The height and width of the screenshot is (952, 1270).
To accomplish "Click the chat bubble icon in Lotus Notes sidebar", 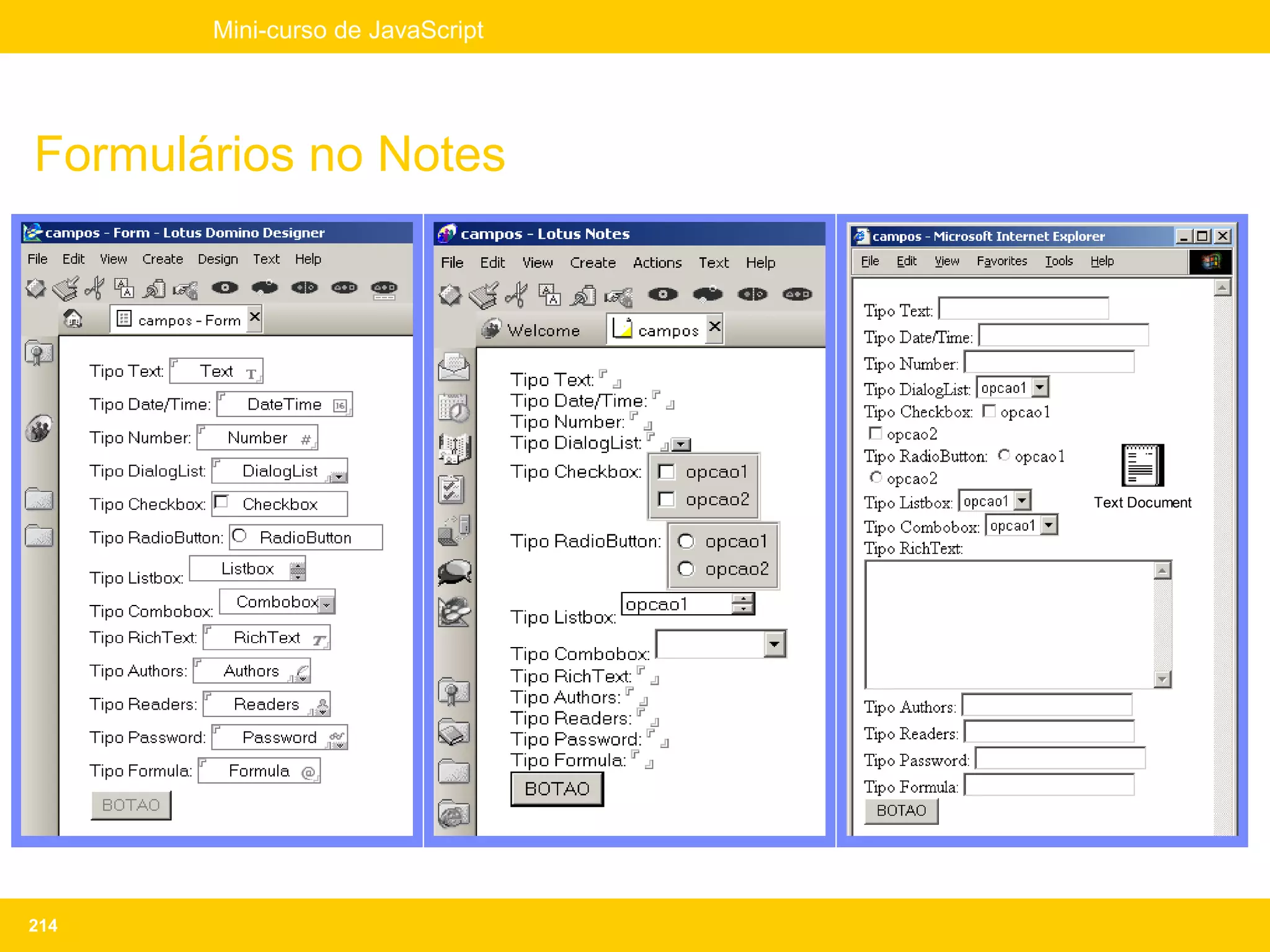I will point(455,571).
